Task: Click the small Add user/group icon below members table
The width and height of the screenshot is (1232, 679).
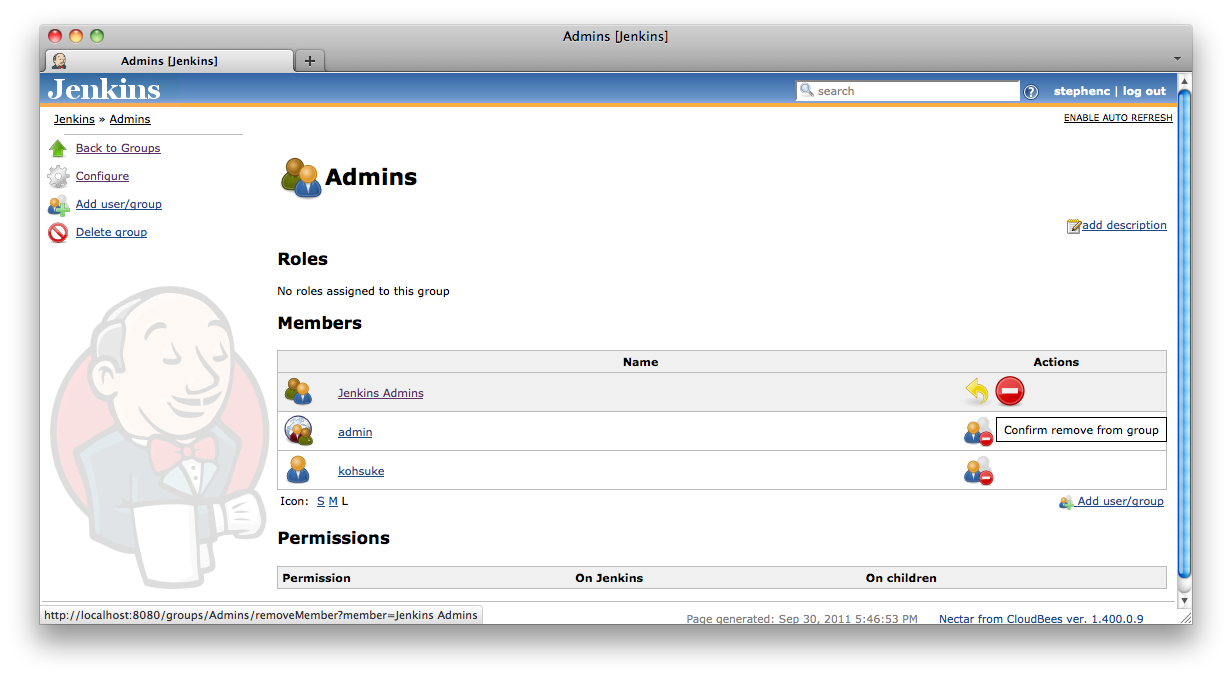Action: pos(1066,502)
